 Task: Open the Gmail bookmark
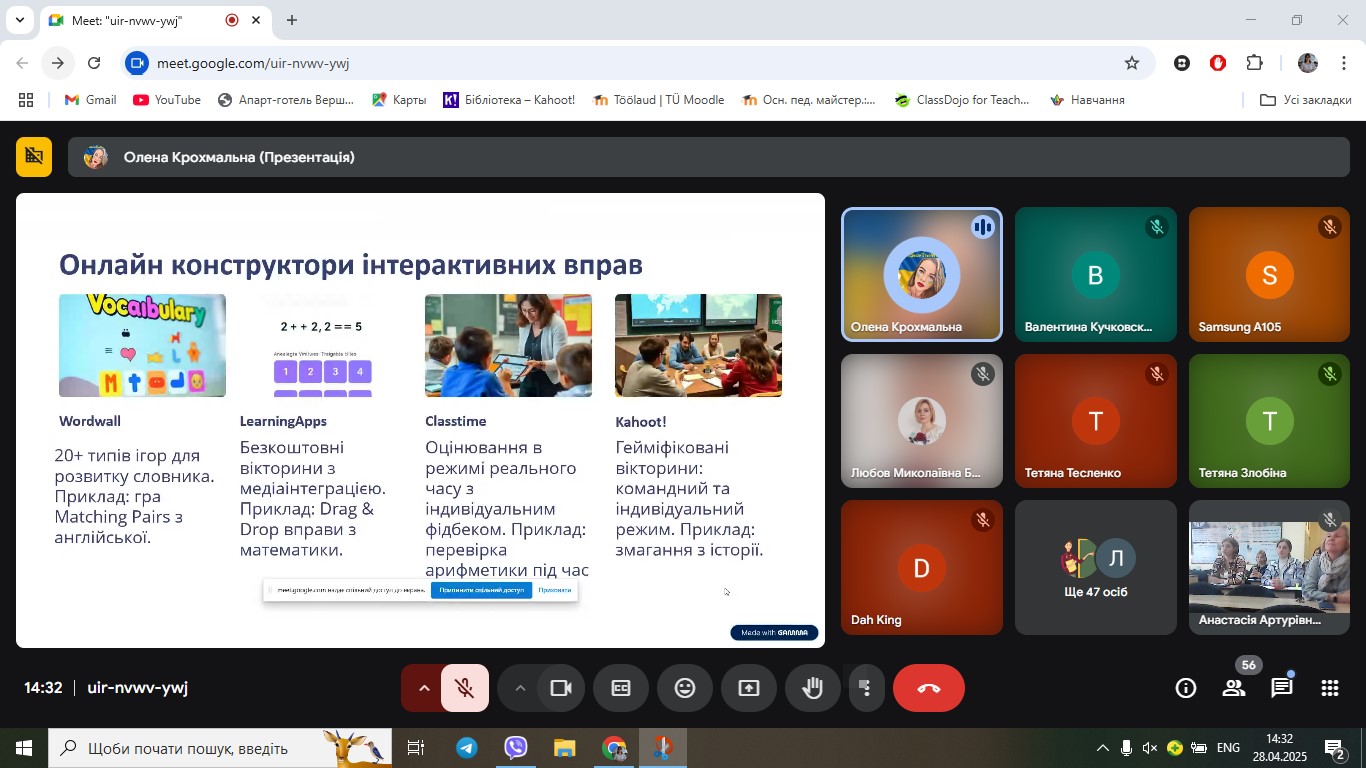click(x=91, y=100)
